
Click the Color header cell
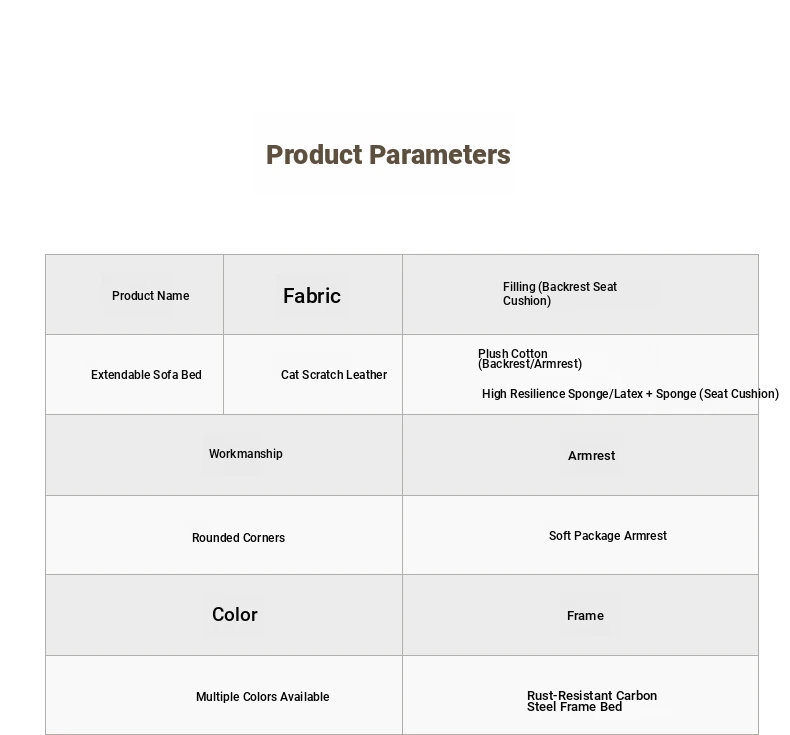(x=224, y=615)
